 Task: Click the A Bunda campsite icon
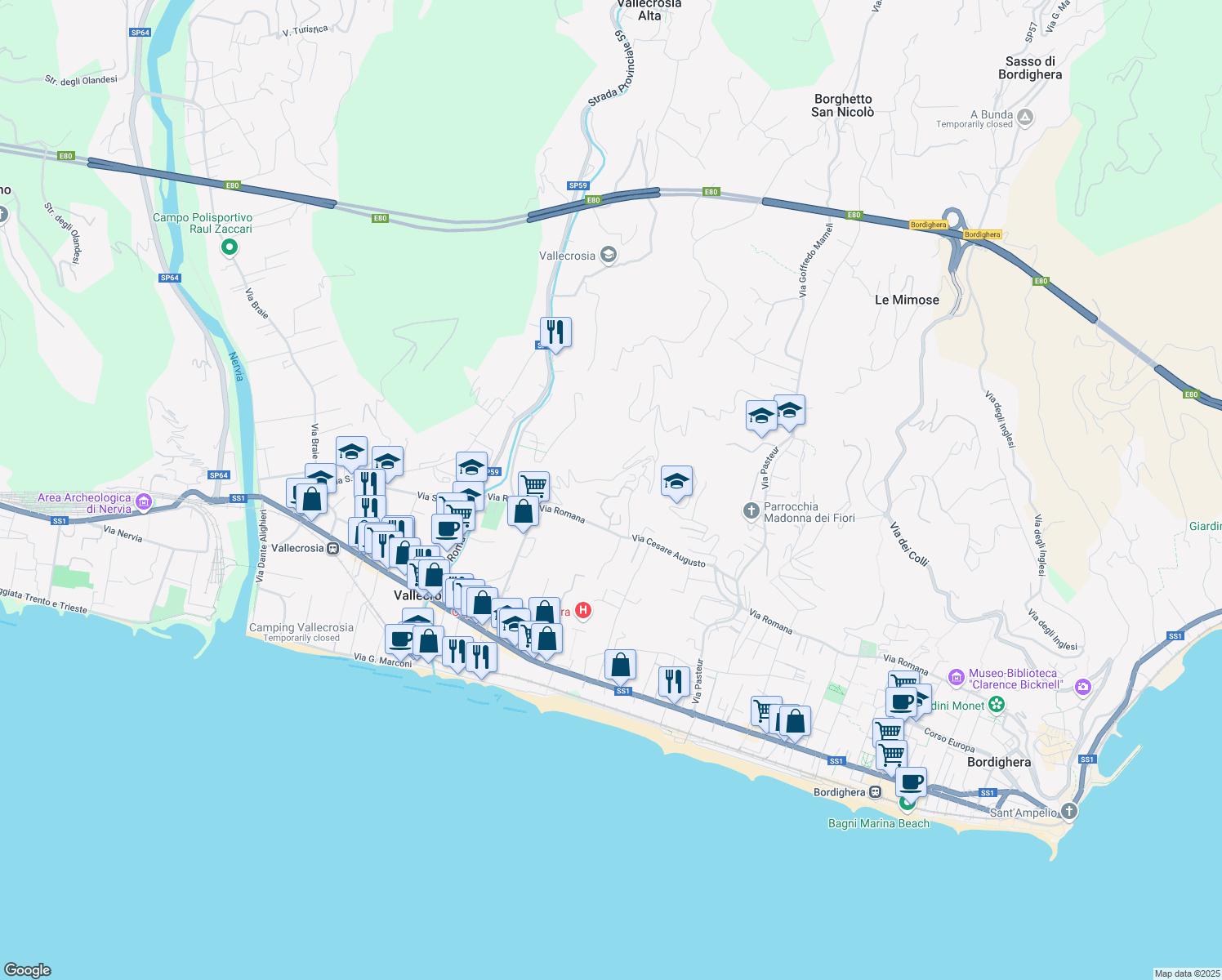point(1026,118)
